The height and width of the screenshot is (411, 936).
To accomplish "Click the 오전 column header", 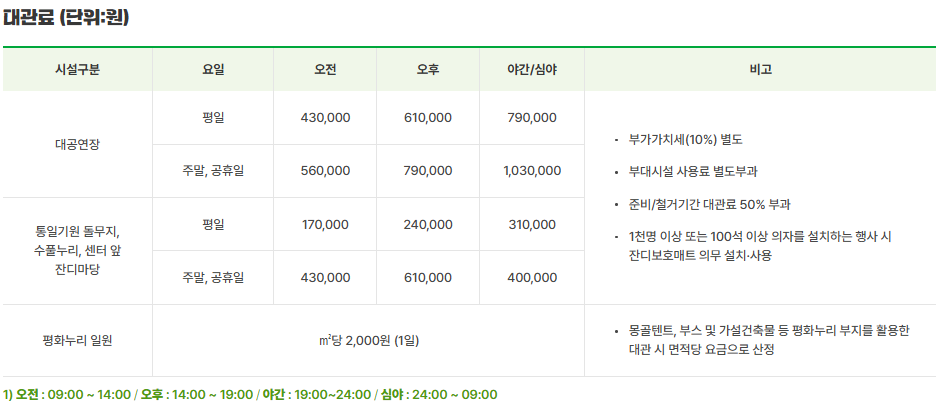I will pos(325,69).
